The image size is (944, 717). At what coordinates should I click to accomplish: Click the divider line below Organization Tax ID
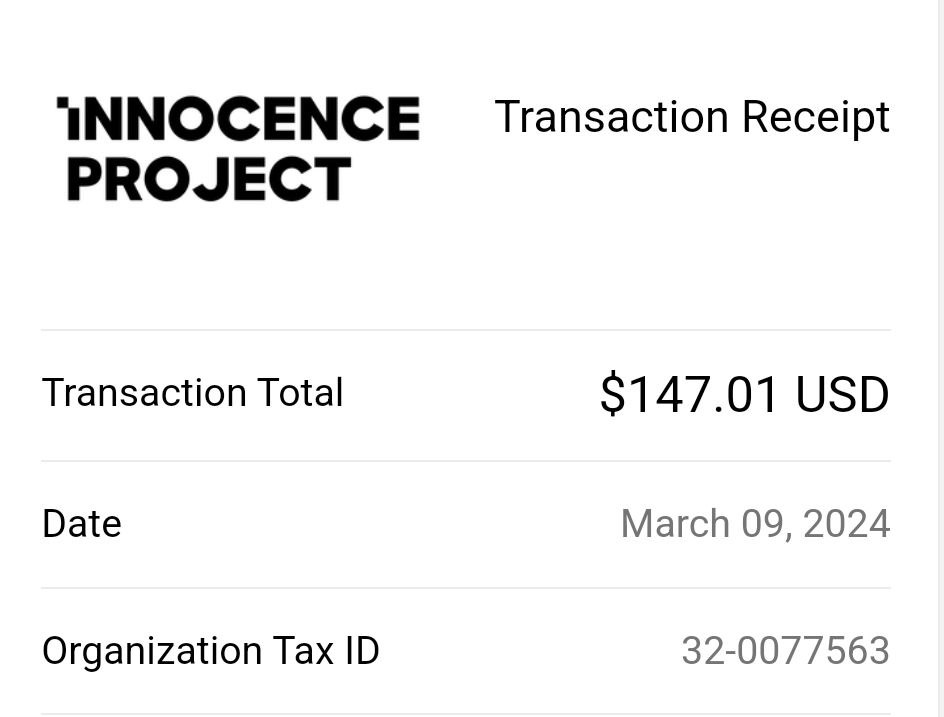click(x=466, y=715)
